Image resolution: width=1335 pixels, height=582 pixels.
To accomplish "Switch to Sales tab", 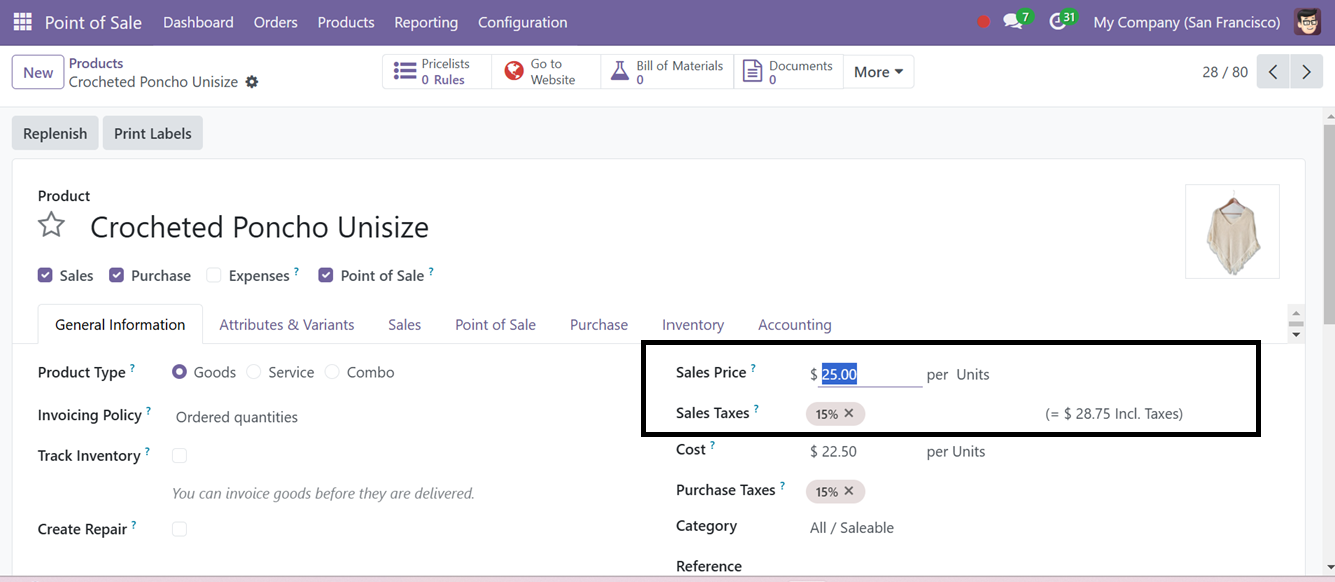I will coord(405,324).
